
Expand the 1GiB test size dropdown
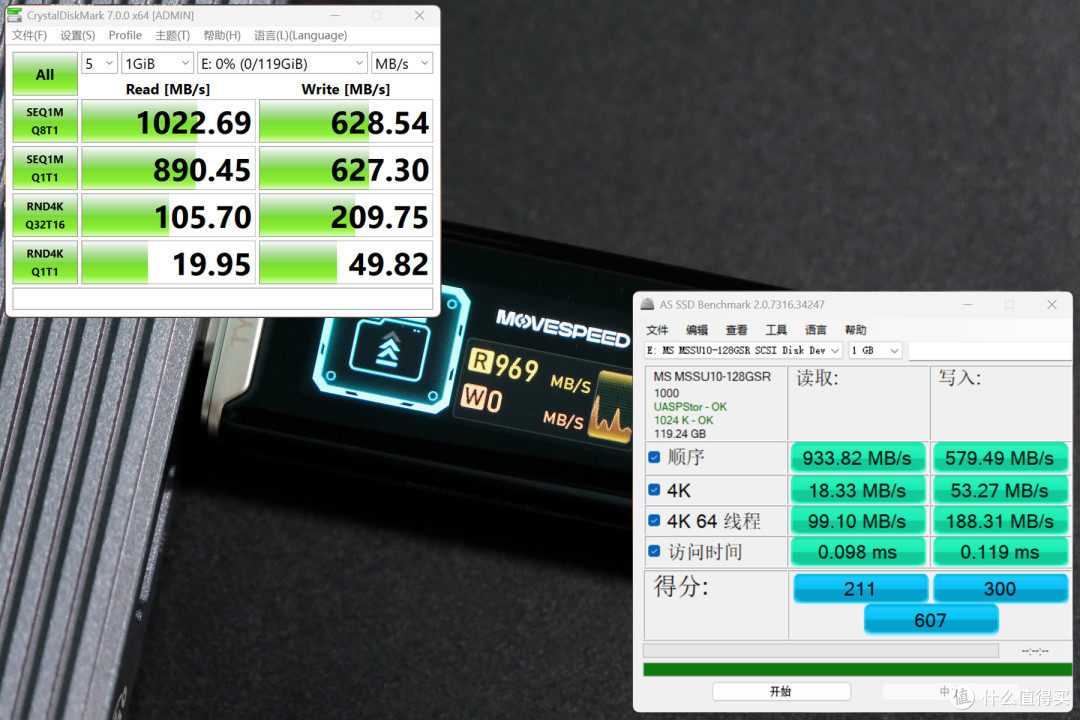coord(157,63)
